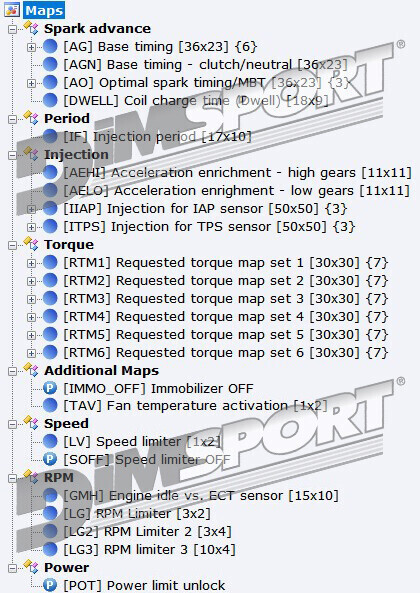This screenshot has height=593, width=420.
Task: Click the Additional Maps category icon
Action: (31, 370)
